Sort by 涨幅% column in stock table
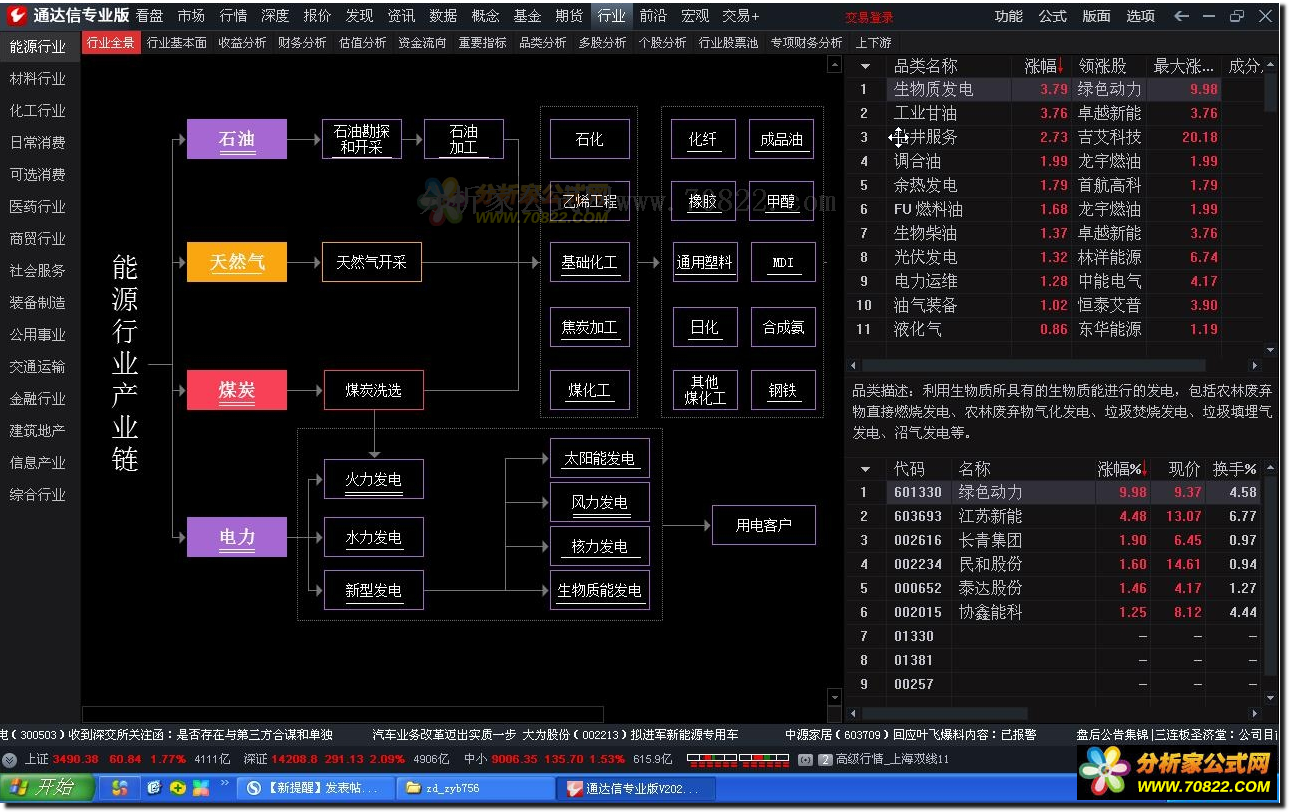 click(1120, 469)
